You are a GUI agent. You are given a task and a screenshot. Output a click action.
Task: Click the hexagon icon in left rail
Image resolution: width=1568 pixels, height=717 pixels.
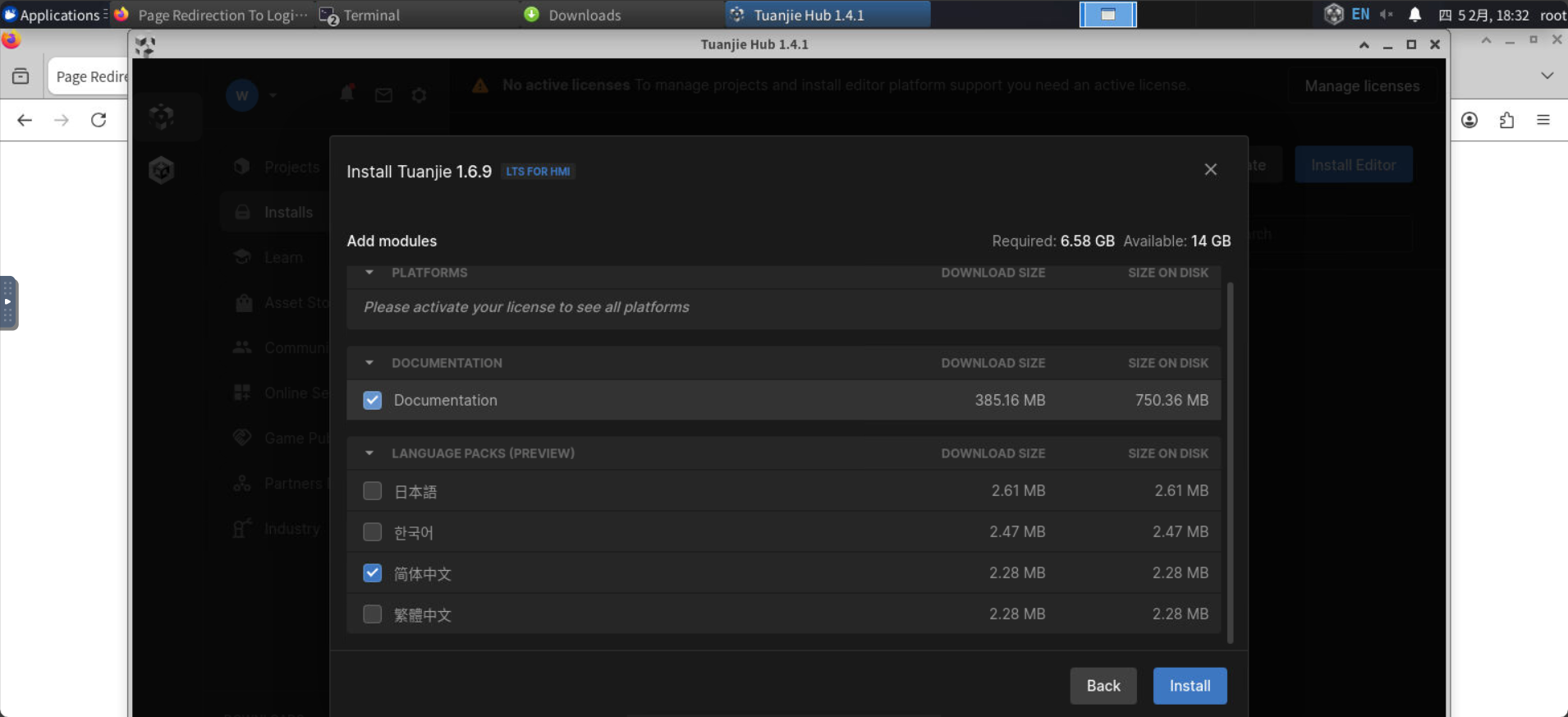(x=162, y=170)
